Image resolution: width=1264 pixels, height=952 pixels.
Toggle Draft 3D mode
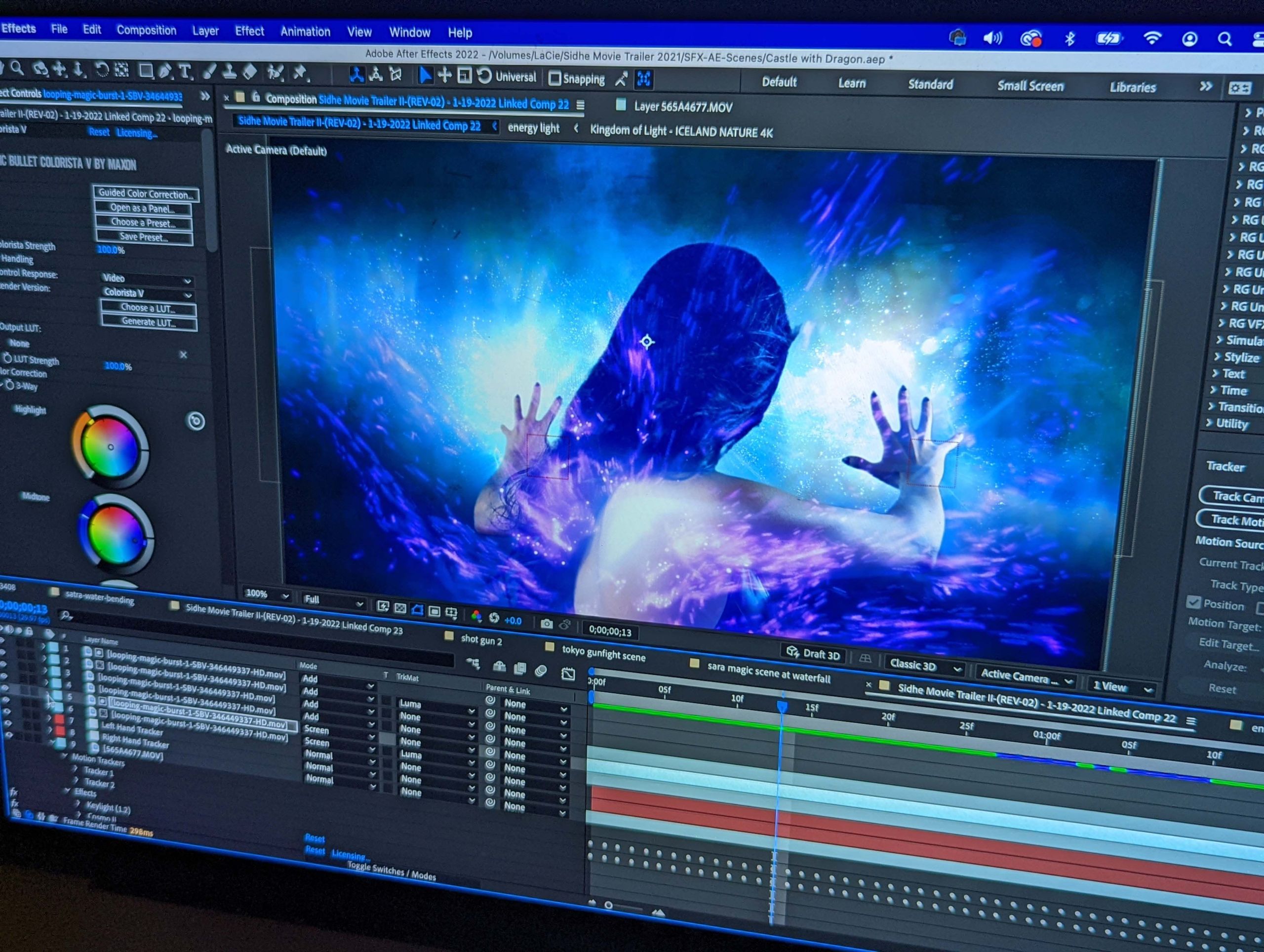click(813, 654)
